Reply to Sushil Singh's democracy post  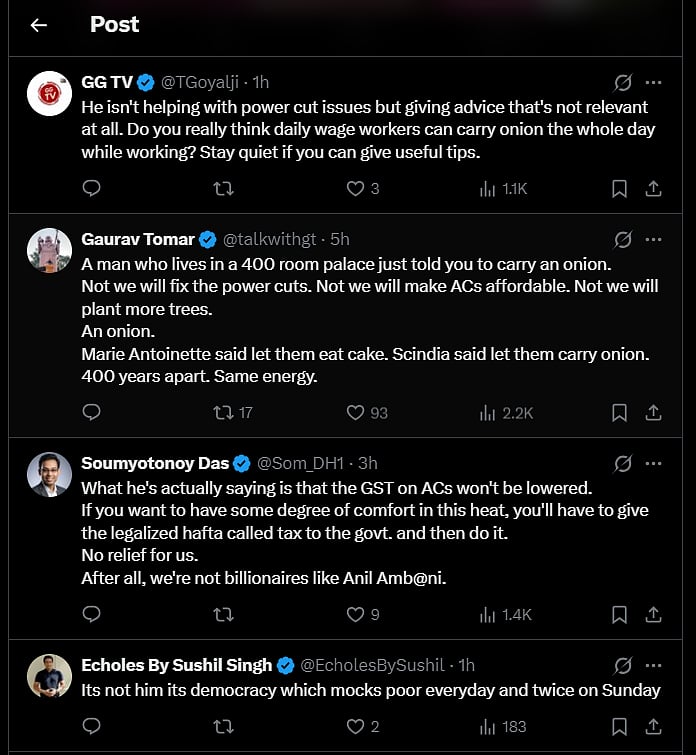[91, 726]
